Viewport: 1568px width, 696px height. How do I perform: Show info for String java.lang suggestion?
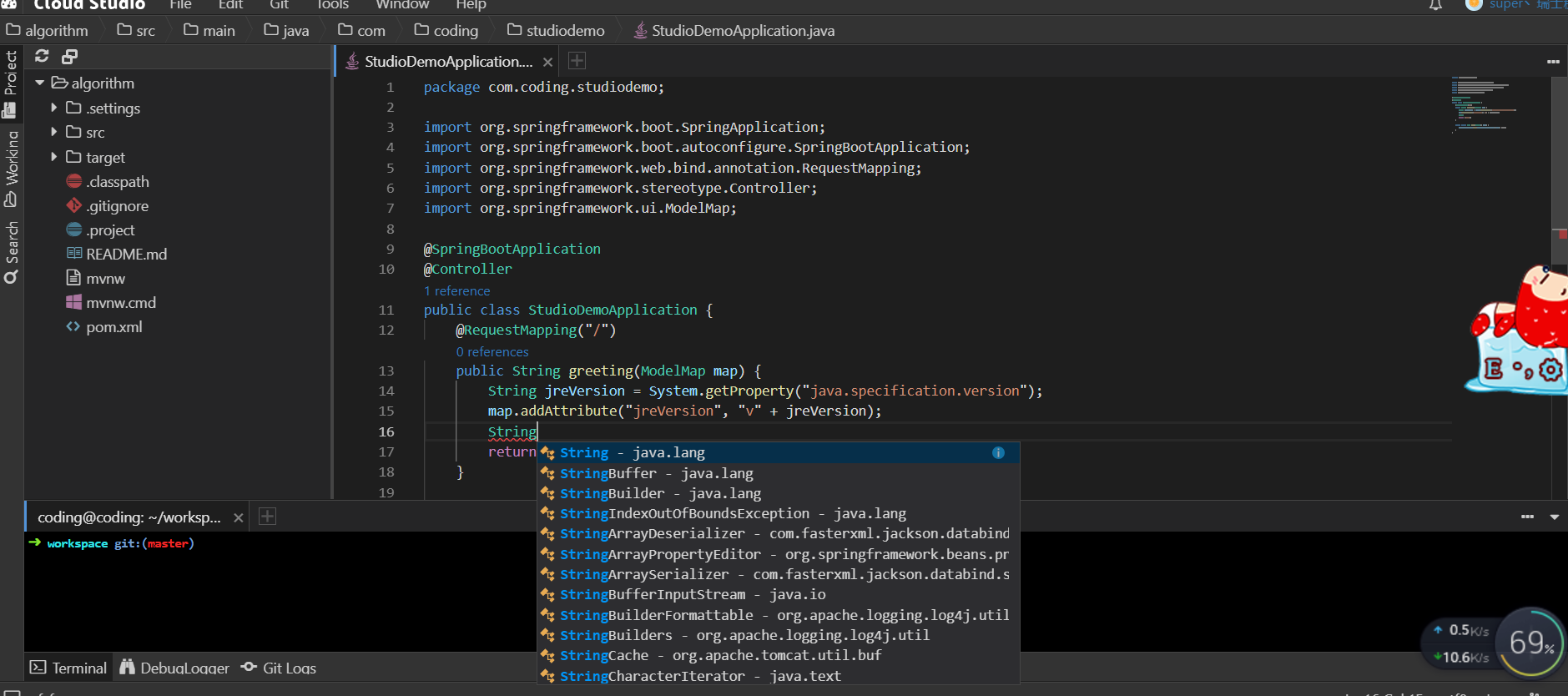998,452
